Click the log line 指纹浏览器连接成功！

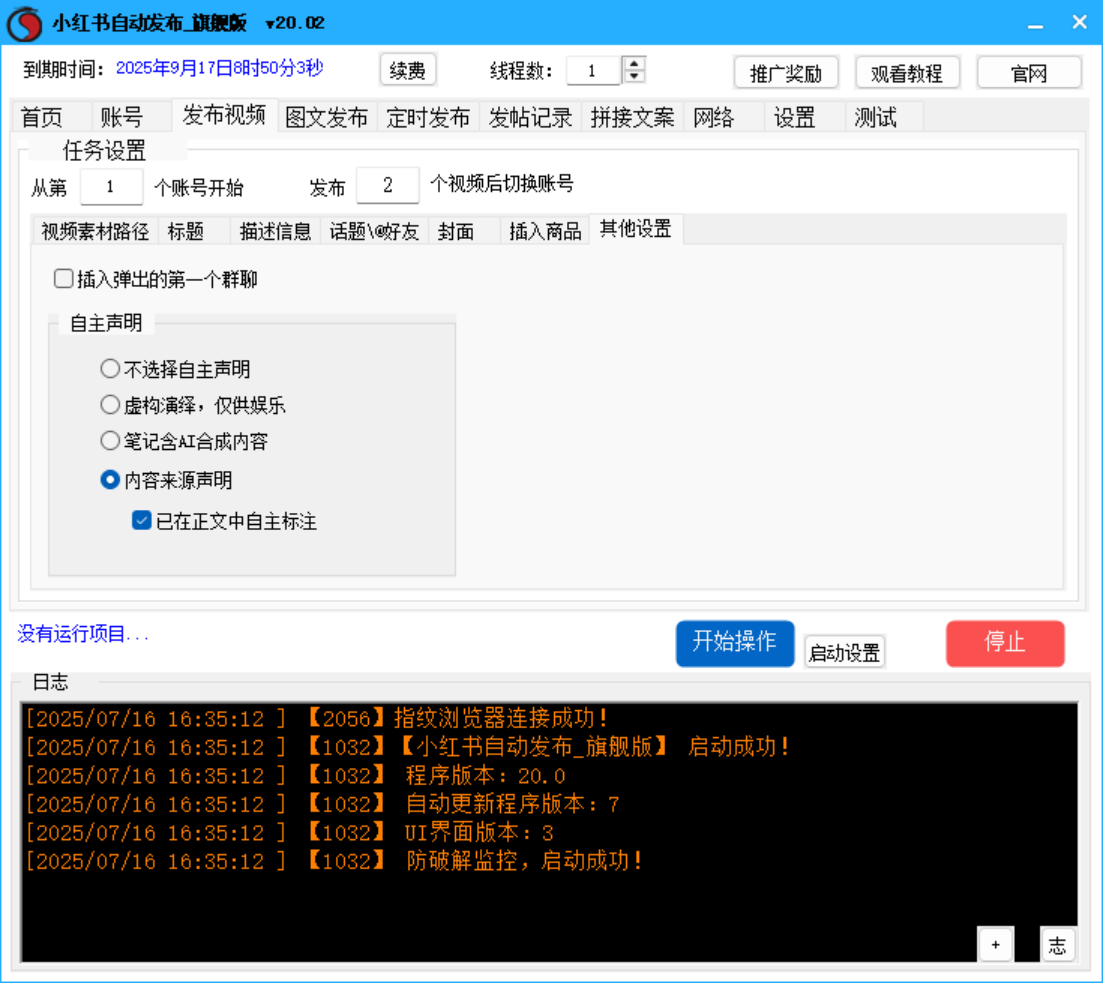click(x=317, y=718)
